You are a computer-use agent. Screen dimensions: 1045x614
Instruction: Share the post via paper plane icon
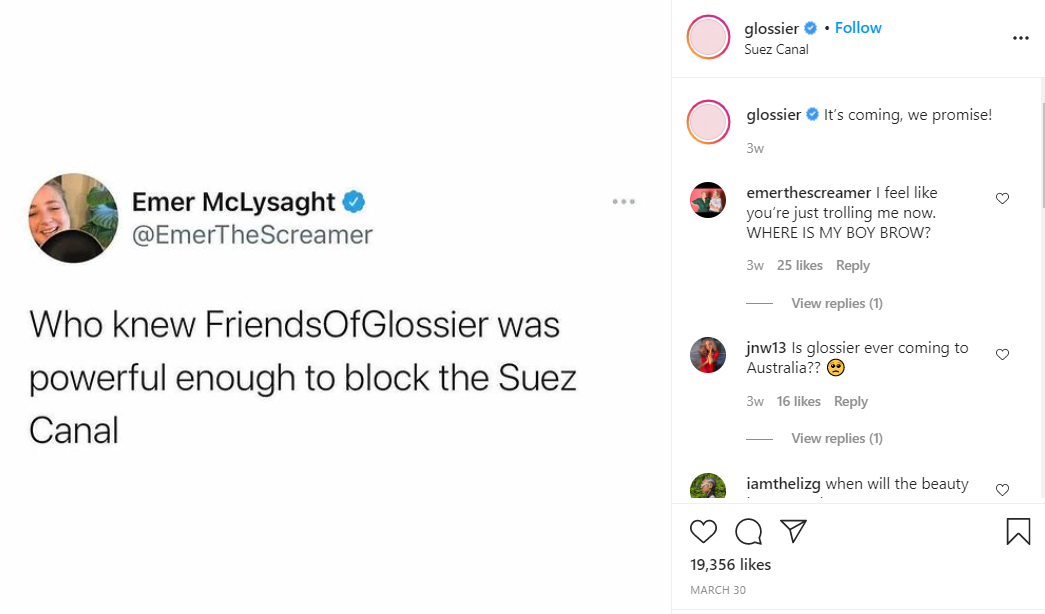pos(793,531)
